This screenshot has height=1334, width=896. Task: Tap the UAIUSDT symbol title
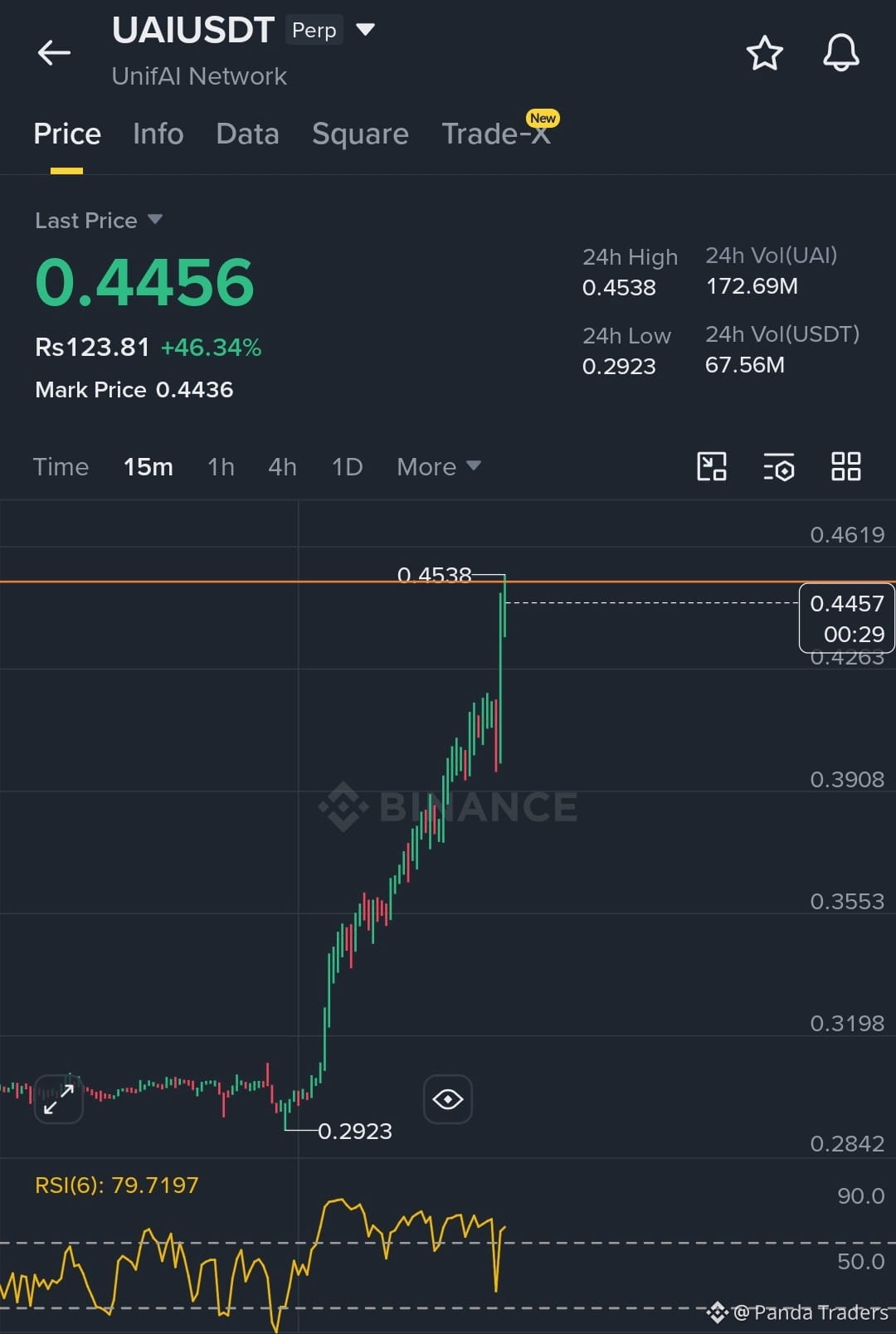tap(193, 31)
